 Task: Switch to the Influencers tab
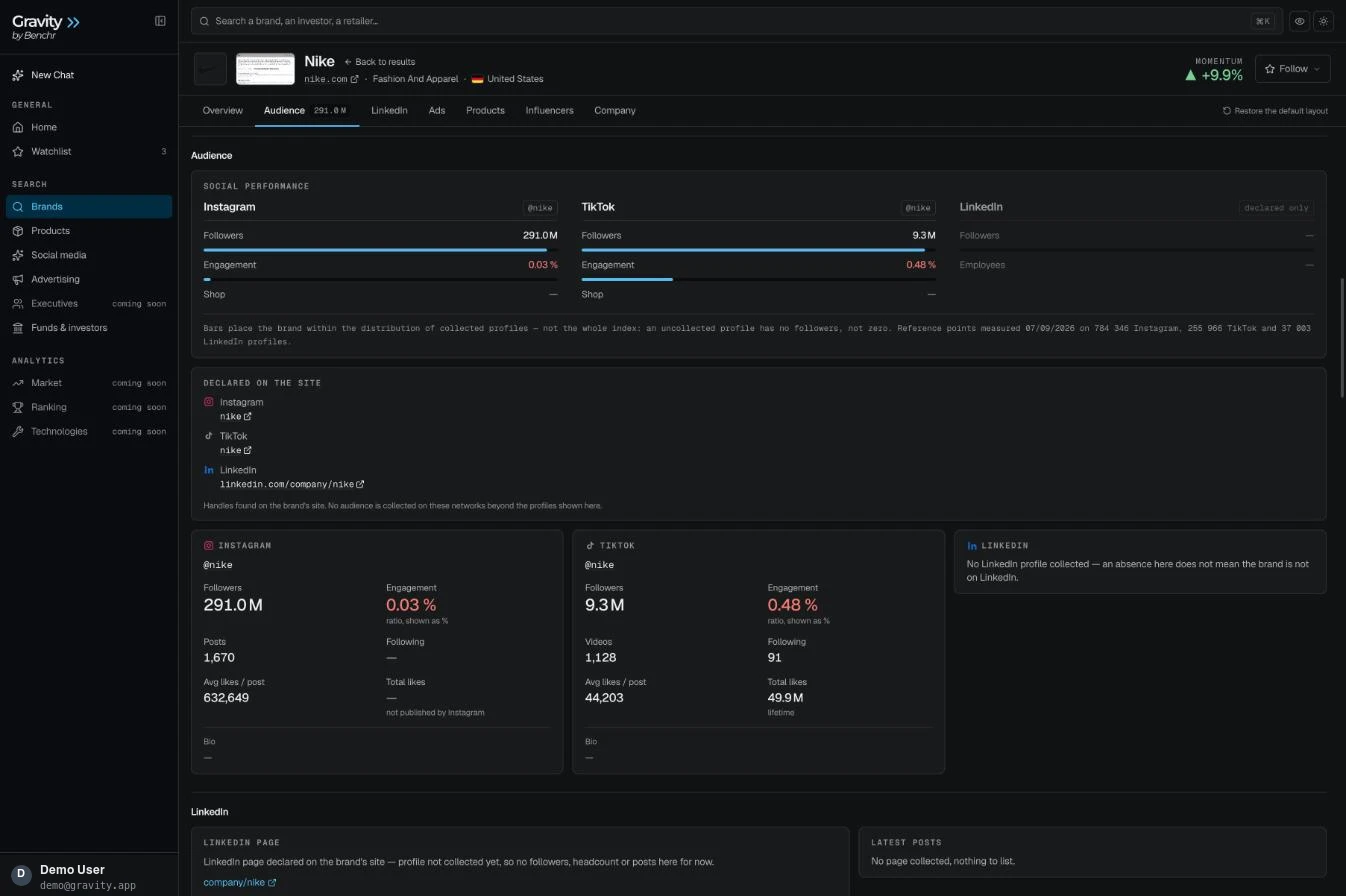pyautogui.click(x=550, y=111)
